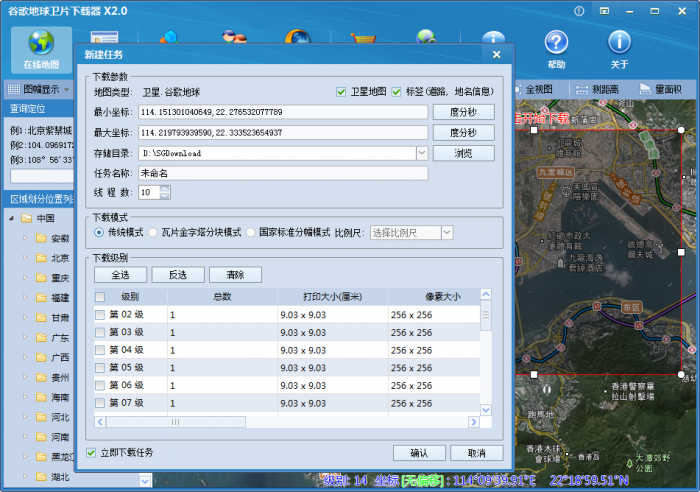Expand the 北京 folder node
The height and width of the screenshot is (492, 700).
click(25, 258)
